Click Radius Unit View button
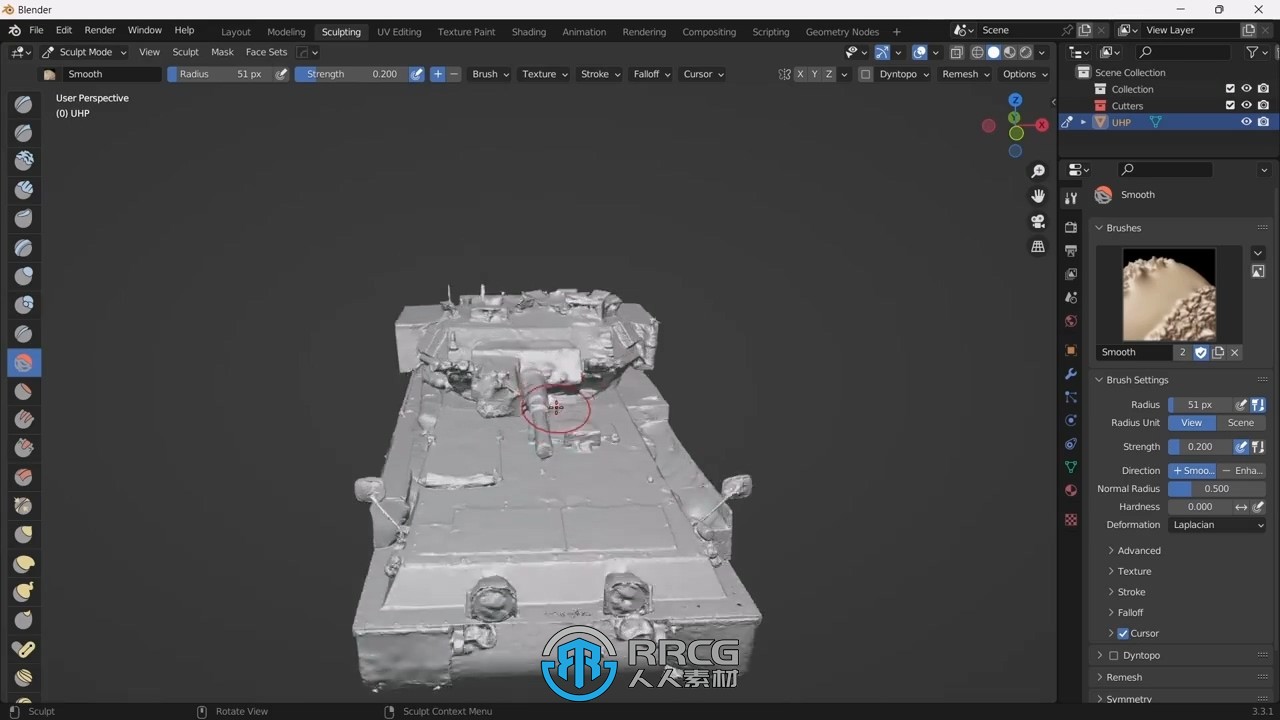This screenshot has height=720, width=1280. [1192, 422]
